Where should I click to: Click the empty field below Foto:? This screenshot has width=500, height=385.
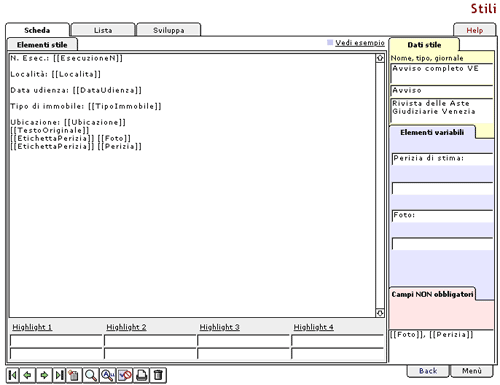(x=442, y=243)
